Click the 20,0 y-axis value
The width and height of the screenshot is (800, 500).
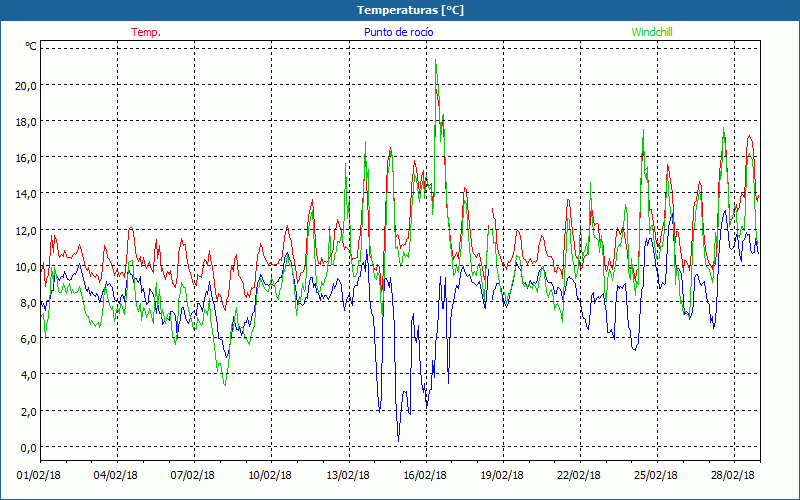(x=26, y=85)
